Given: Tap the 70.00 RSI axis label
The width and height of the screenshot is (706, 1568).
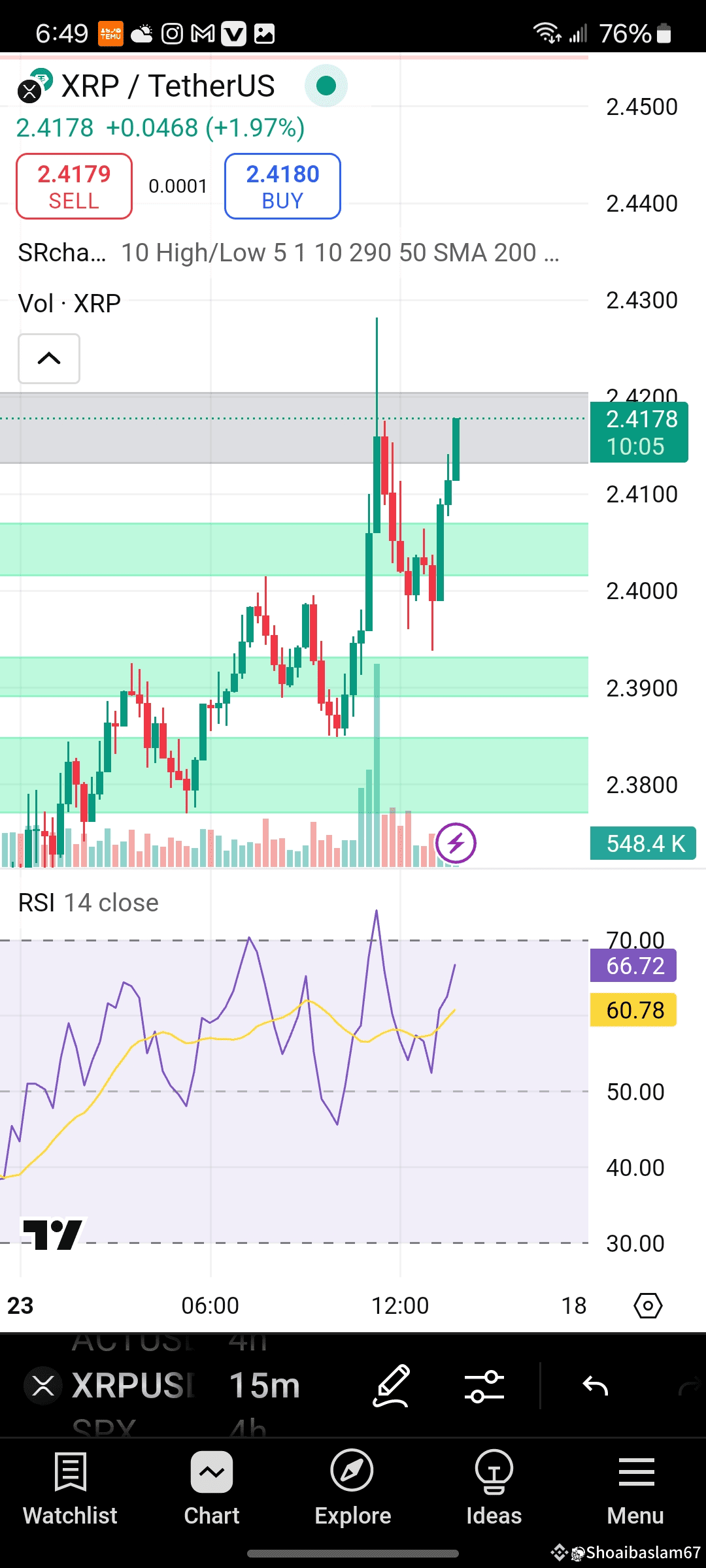Looking at the screenshot, I should pos(635,940).
